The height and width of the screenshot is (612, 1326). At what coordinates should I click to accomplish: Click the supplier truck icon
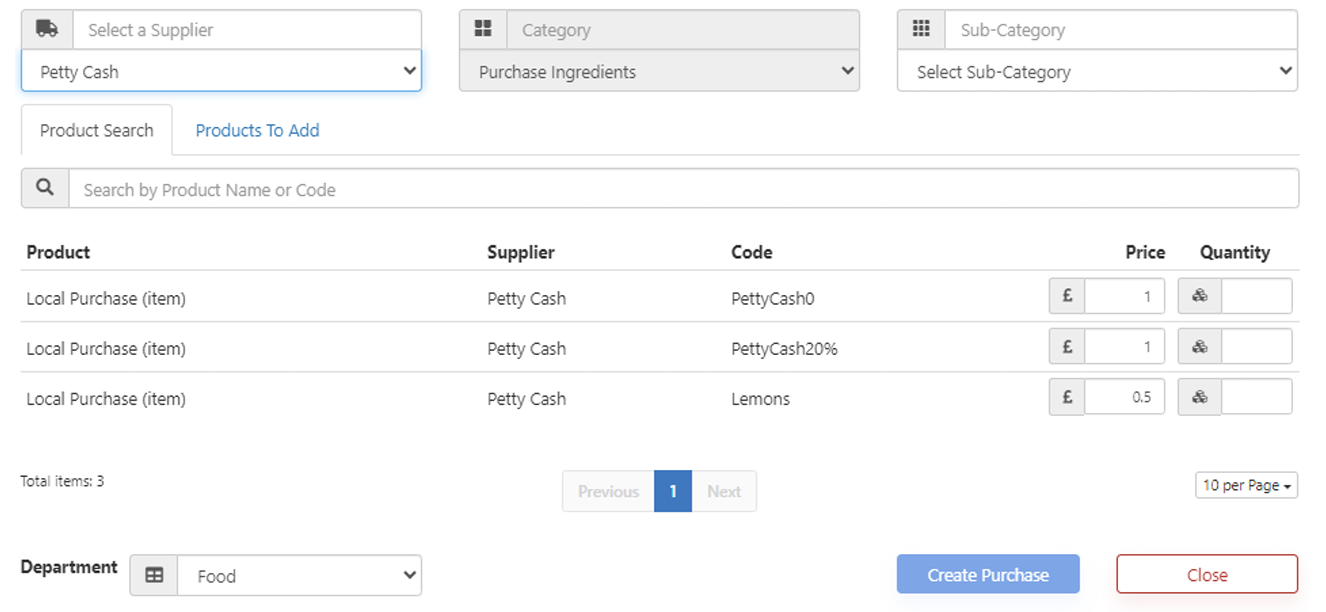(47, 29)
